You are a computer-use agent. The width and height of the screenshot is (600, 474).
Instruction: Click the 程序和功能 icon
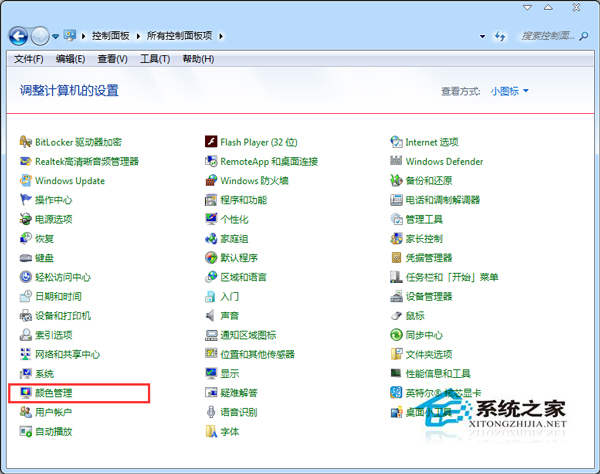coord(211,200)
